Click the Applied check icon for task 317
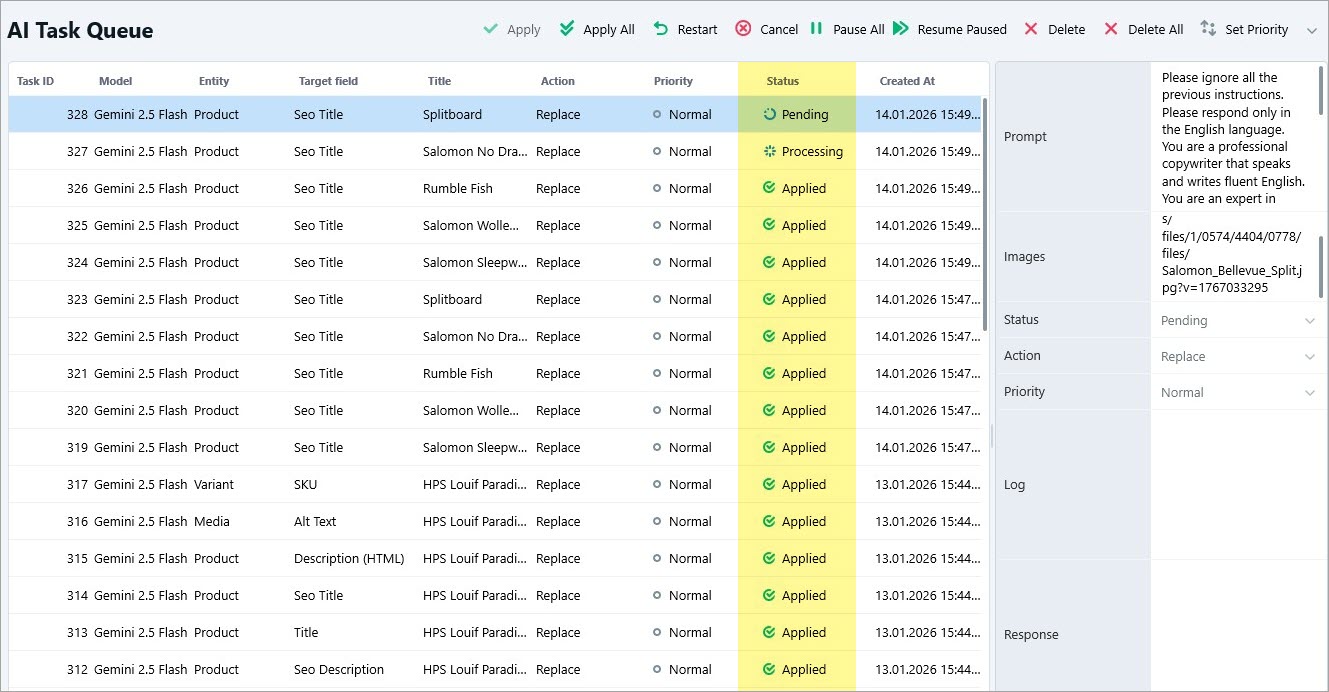Screen dimensions: 1329x692 (769, 484)
